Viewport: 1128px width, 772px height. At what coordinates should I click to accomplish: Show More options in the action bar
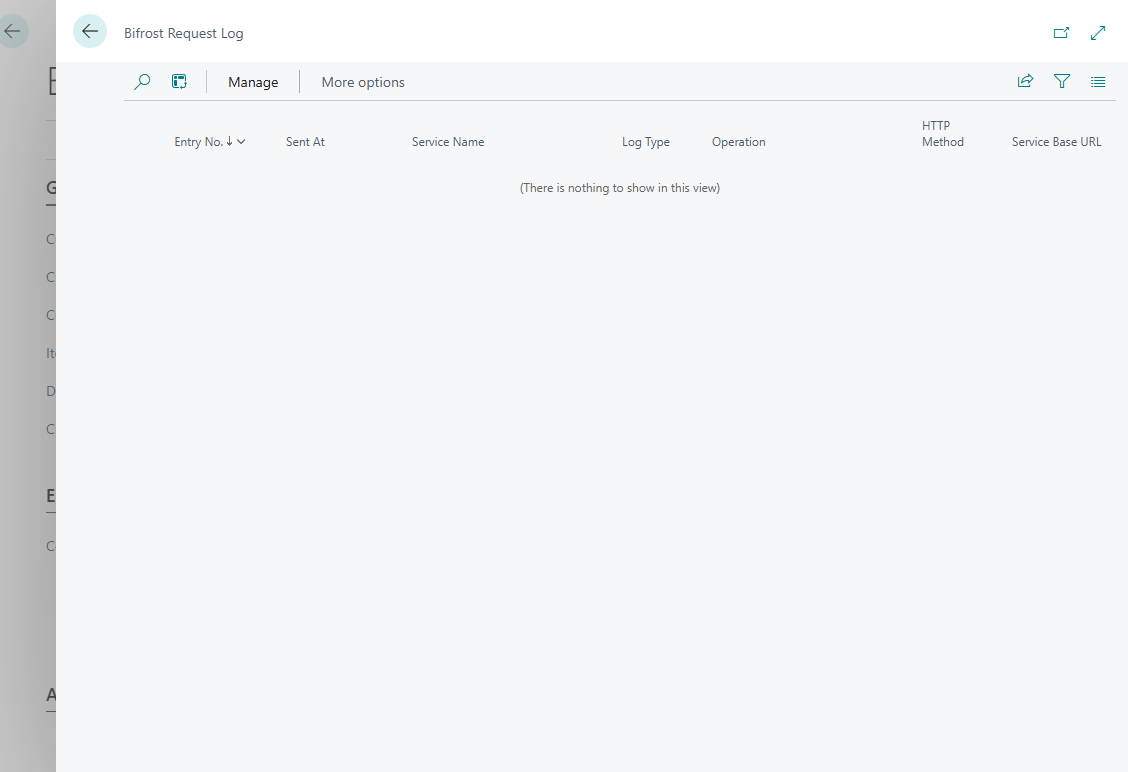click(x=363, y=82)
